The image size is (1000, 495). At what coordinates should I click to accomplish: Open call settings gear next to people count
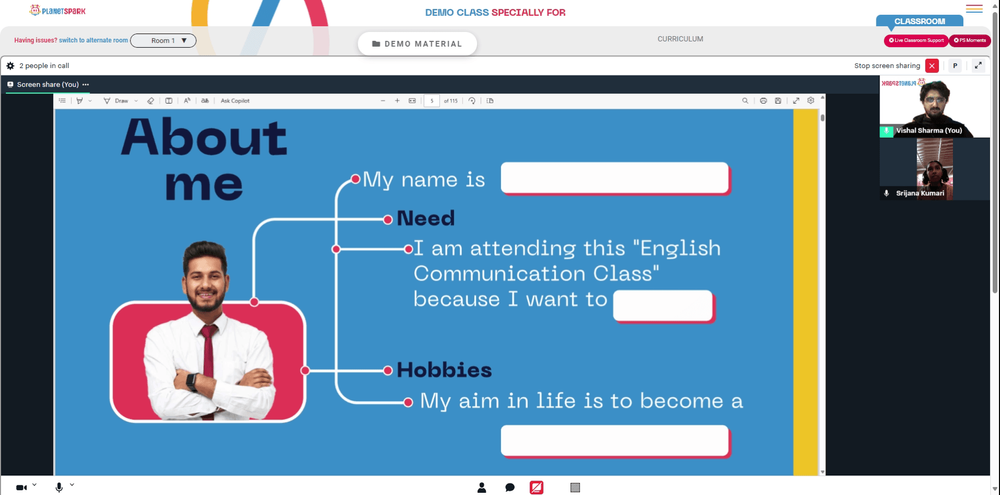(10, 66)
